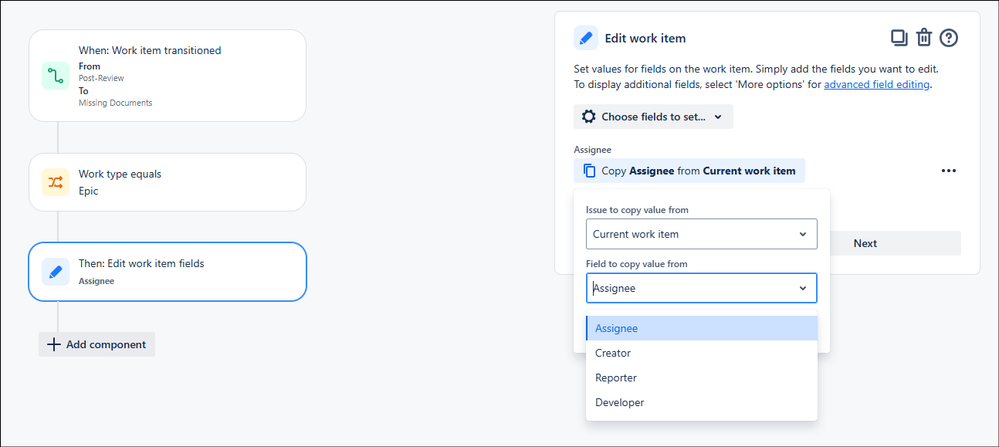Open the advanced field editing link
The image size is (999, 447).
pyautogui.click(x=876, y=85)
